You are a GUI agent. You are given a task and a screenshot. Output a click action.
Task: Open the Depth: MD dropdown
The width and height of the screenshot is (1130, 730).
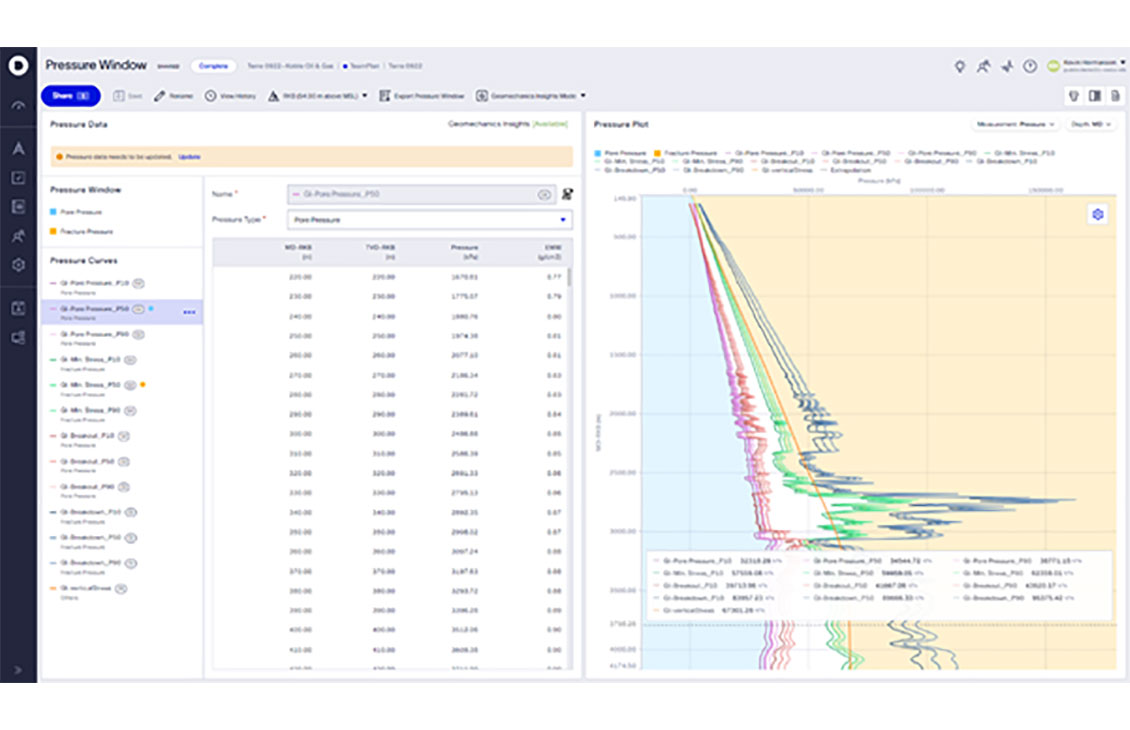[x=1090, y=124]
